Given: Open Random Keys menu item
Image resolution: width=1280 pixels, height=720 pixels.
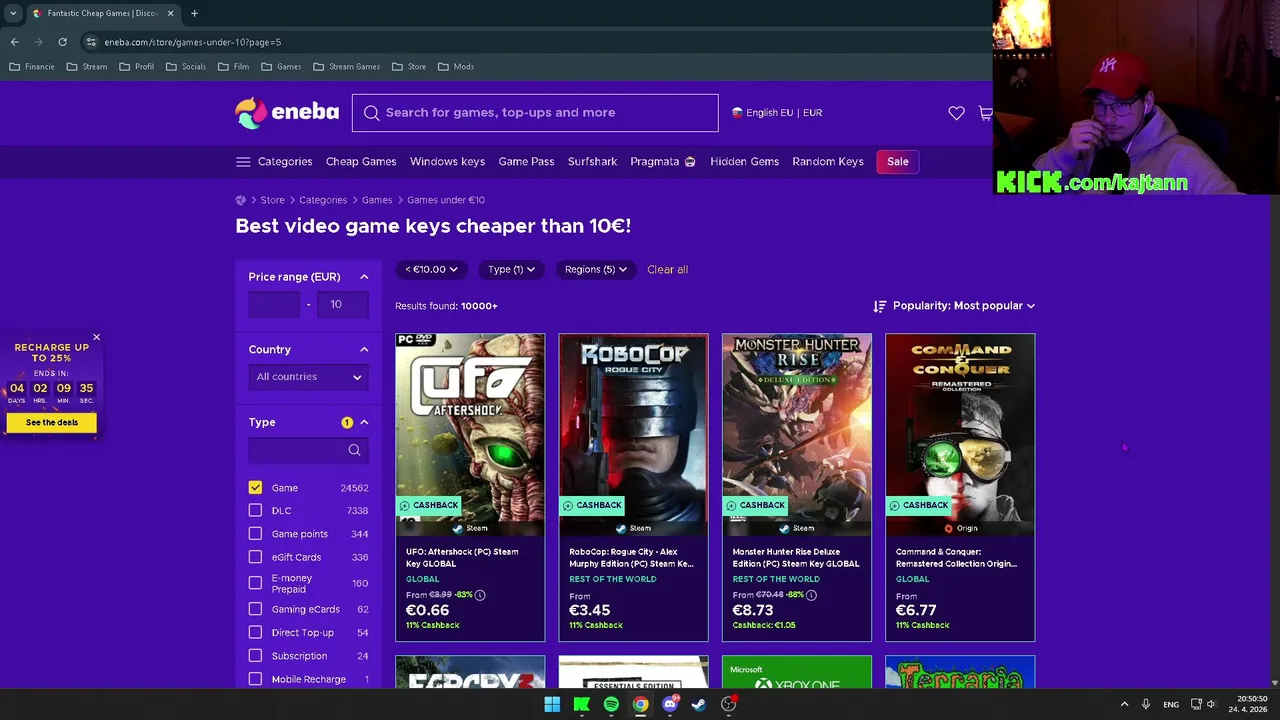Looking at the screenshot, I should 827,162.
